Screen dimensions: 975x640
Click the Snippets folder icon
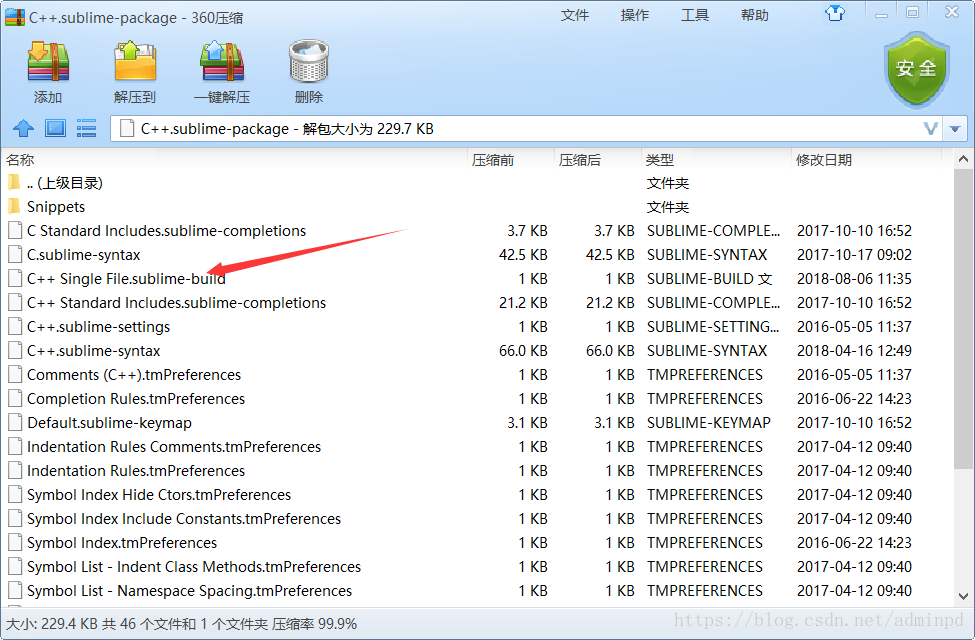15,206
